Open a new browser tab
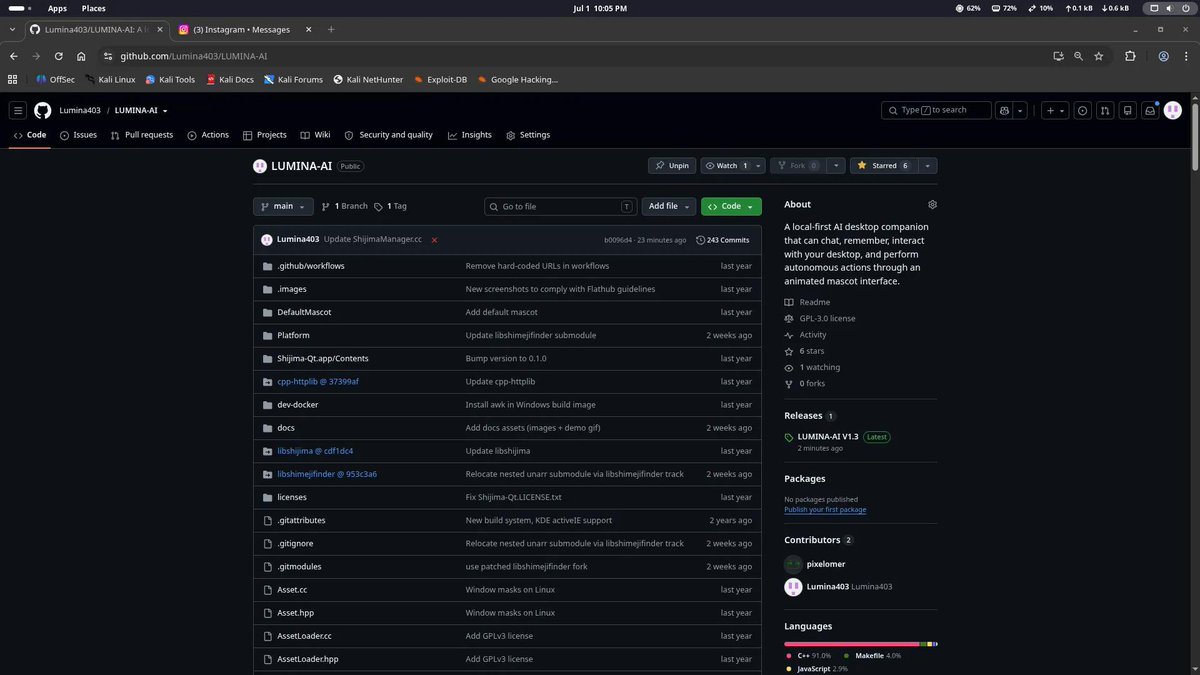 point(331,30)
